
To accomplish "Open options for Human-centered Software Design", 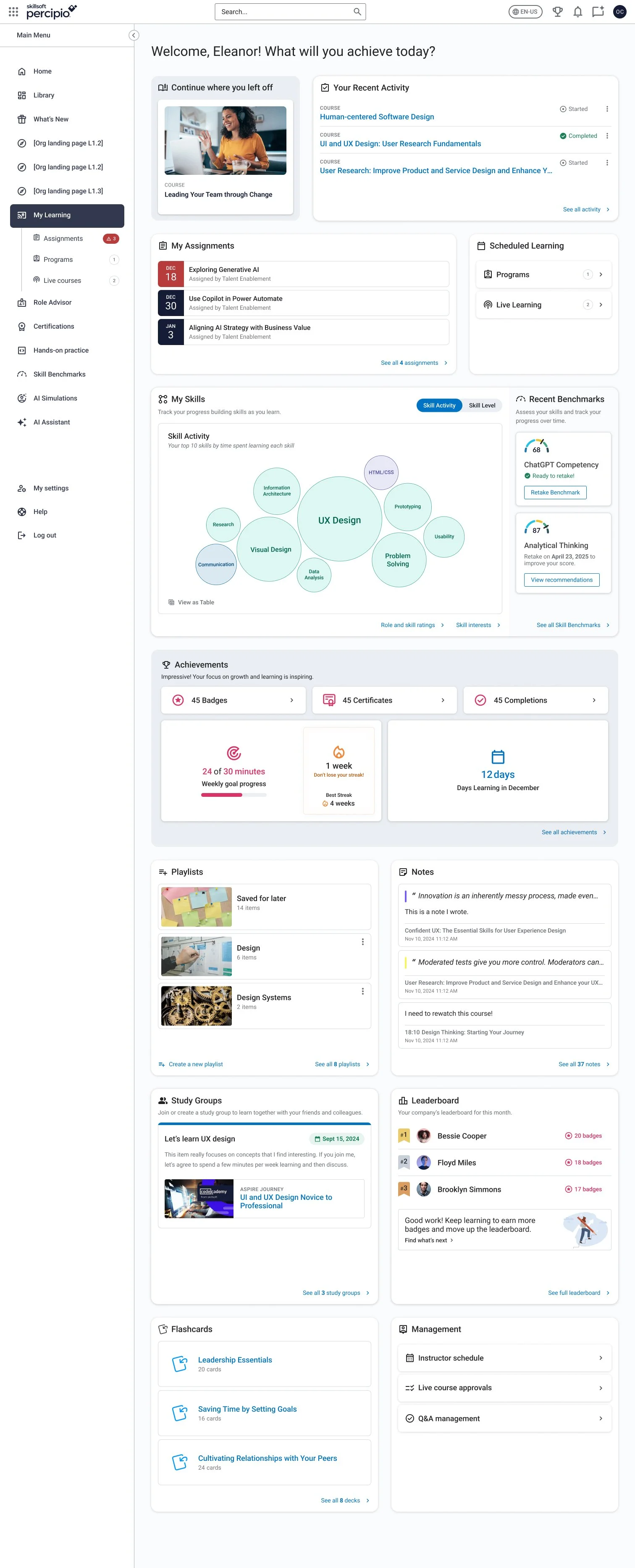I will point(607,110).
